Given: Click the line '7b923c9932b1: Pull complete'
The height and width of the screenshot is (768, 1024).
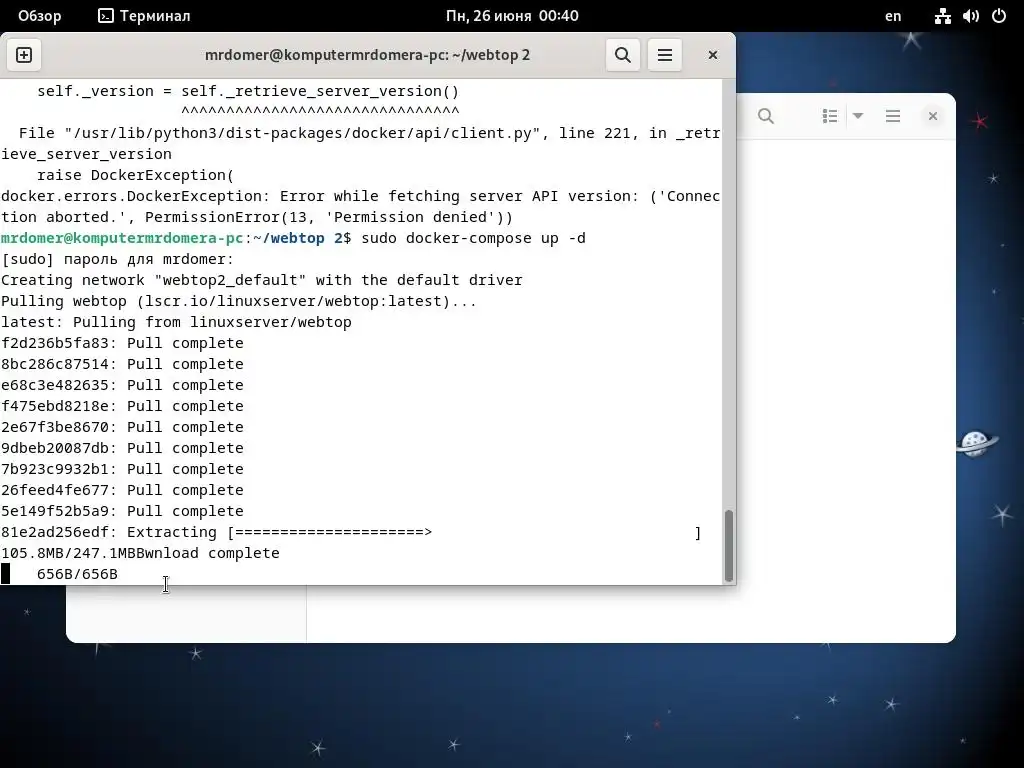Looking at the screenshot, I should [122, 469].
